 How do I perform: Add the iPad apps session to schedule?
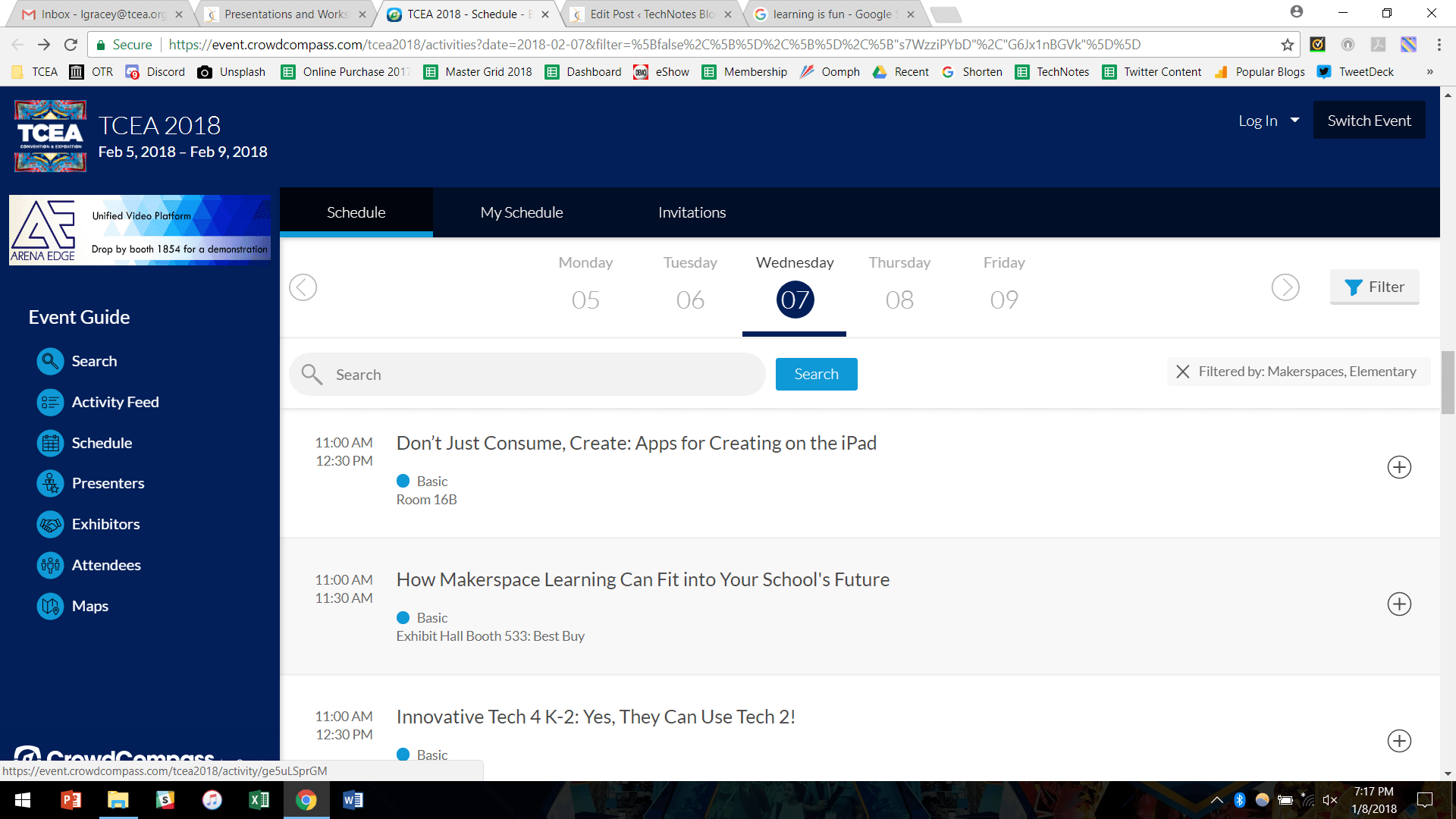pyautogui.click(x=1399, y=467)
